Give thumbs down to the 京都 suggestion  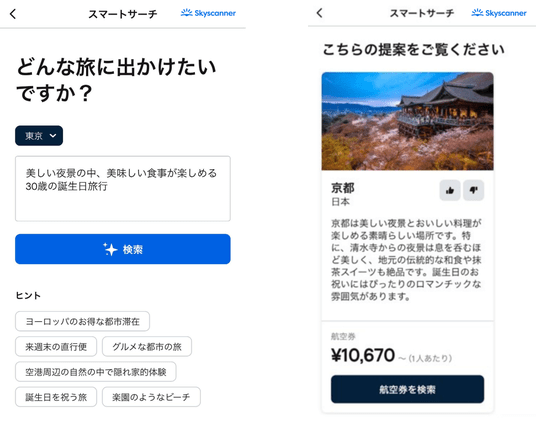tap(473, 190)
